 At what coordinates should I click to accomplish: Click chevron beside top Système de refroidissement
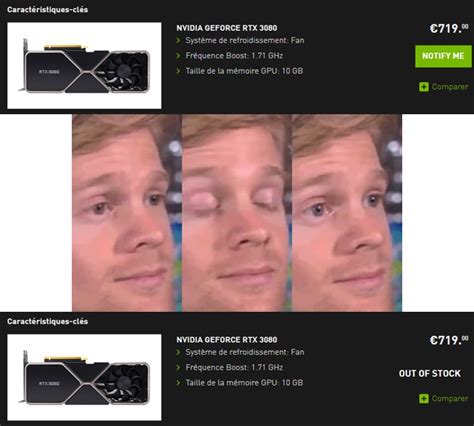click(x=178, y=41)
